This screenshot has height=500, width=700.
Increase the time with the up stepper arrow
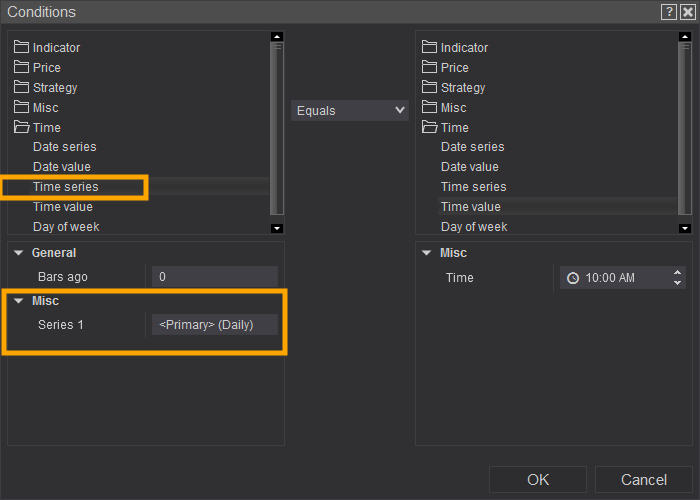tap(678, 273)
